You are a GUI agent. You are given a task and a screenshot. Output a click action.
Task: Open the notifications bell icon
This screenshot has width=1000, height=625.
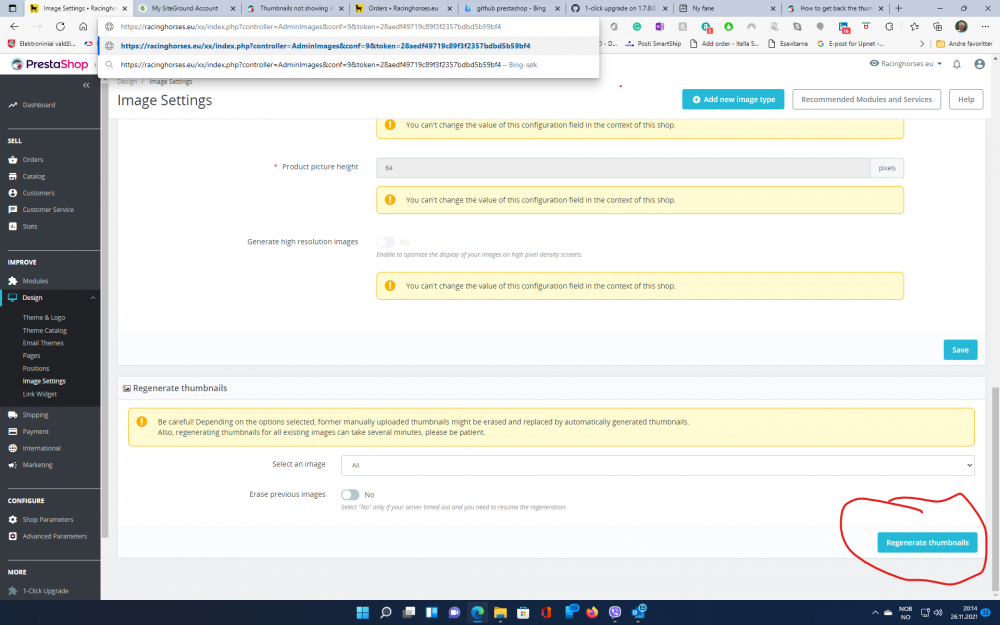(957, 64)
